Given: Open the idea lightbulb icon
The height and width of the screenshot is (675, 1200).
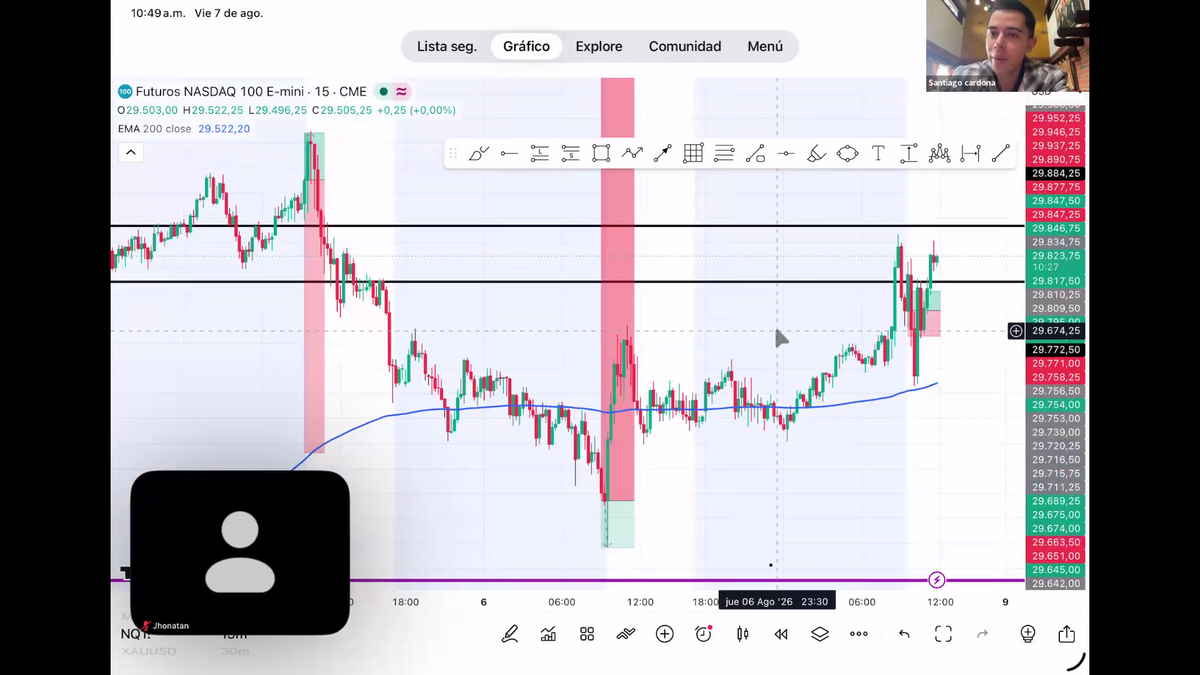Looking at the screenshot, I should click(x=1028, y=634).
